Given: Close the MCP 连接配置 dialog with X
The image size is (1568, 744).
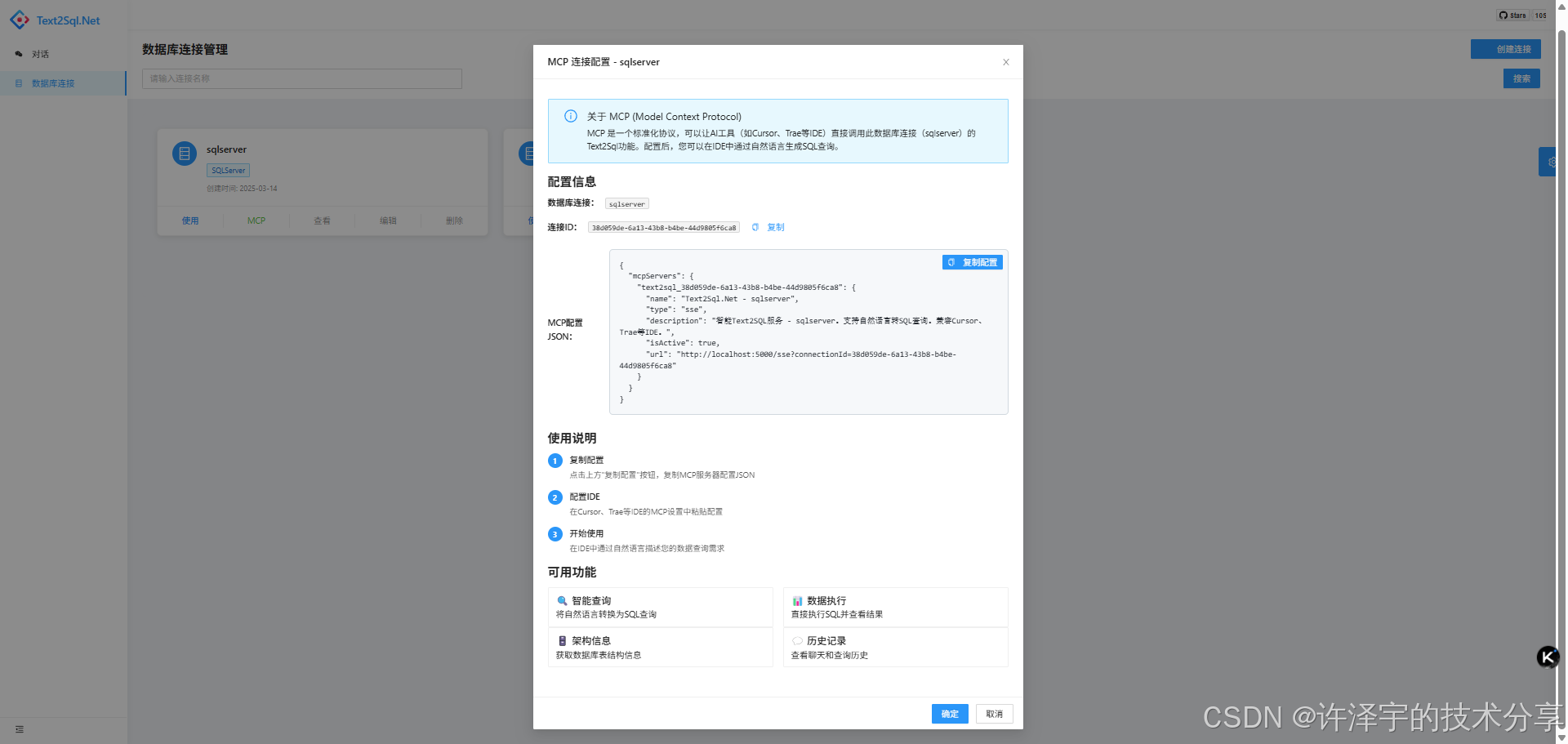Looking at the screenshot, I should [1005, 62].
